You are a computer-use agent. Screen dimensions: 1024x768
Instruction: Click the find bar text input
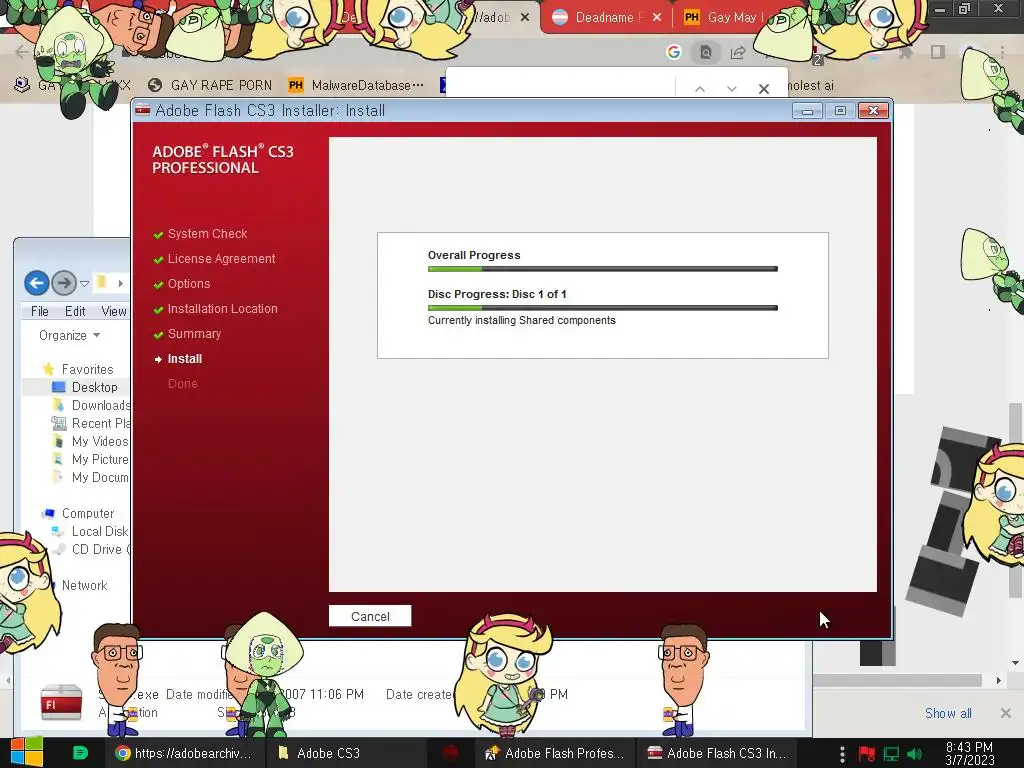[560, 86]
